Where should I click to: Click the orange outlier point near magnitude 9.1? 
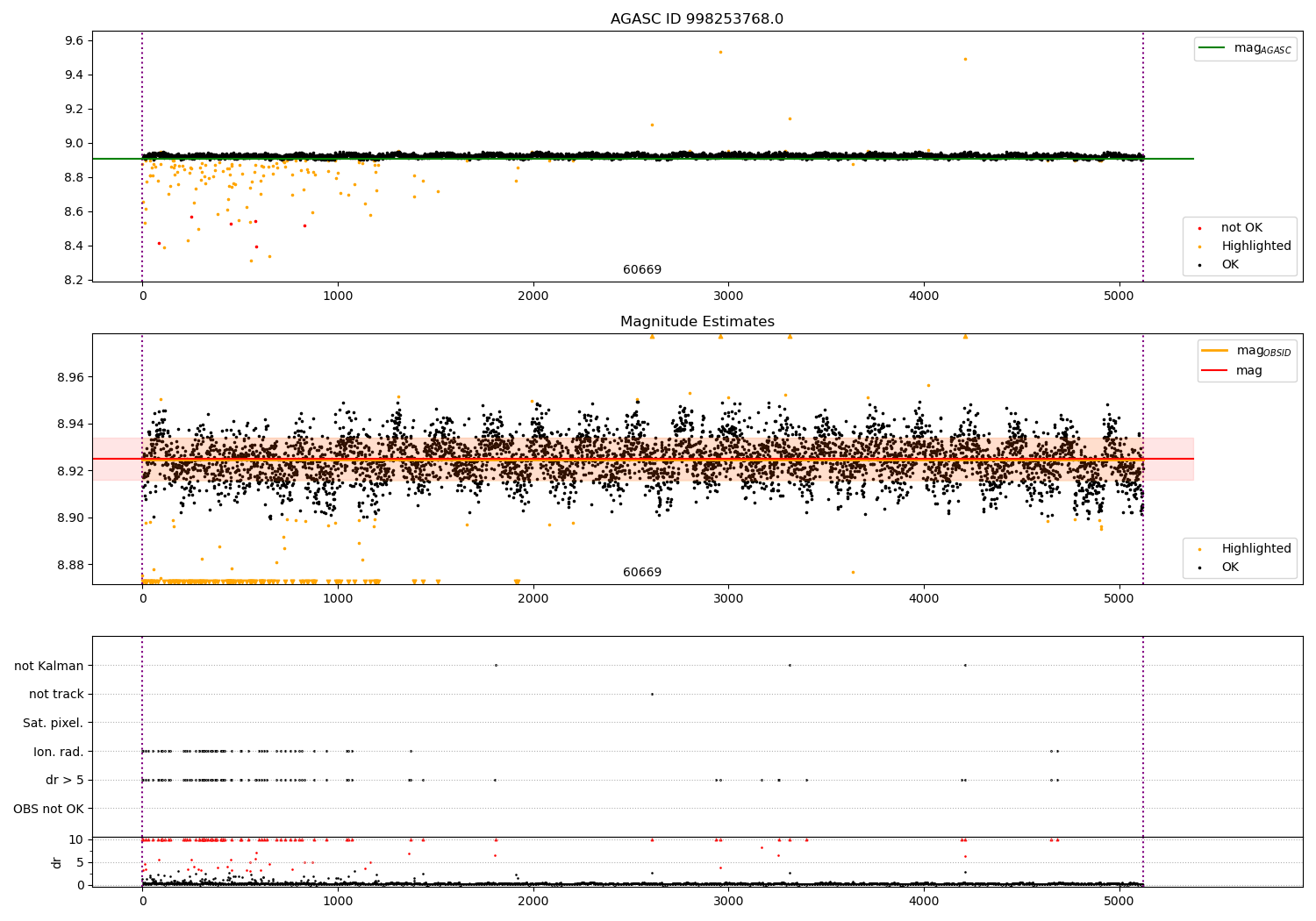pos(652,125)
